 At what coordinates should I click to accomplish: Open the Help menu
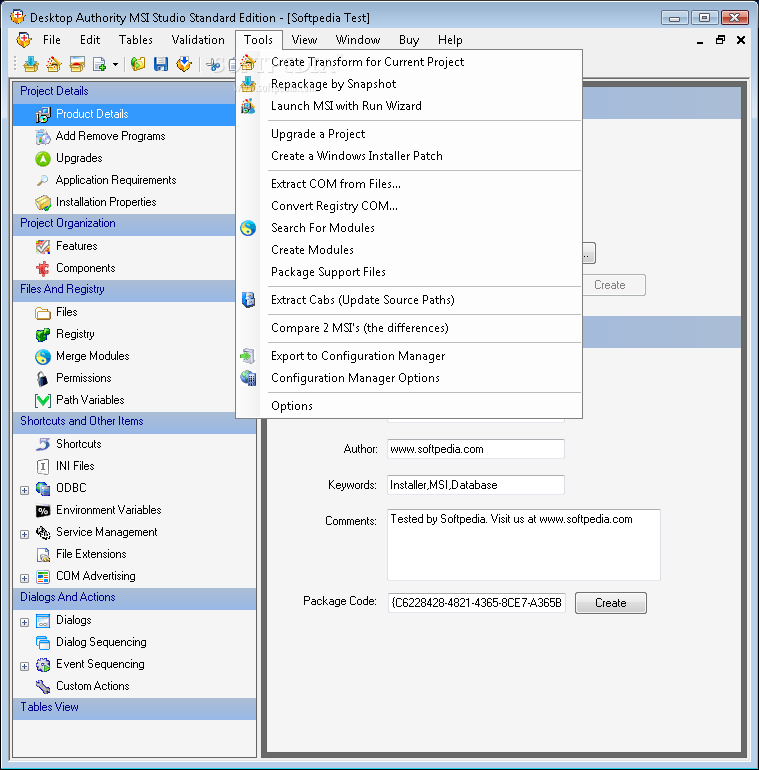450,40
